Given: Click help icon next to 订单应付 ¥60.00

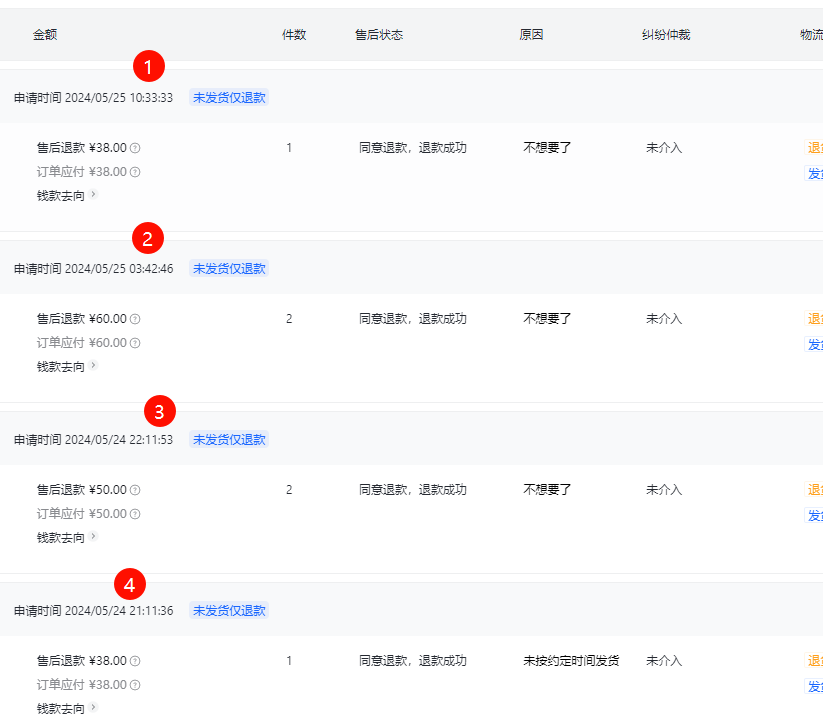Looking at the screenshot, I should click(135, 343).
